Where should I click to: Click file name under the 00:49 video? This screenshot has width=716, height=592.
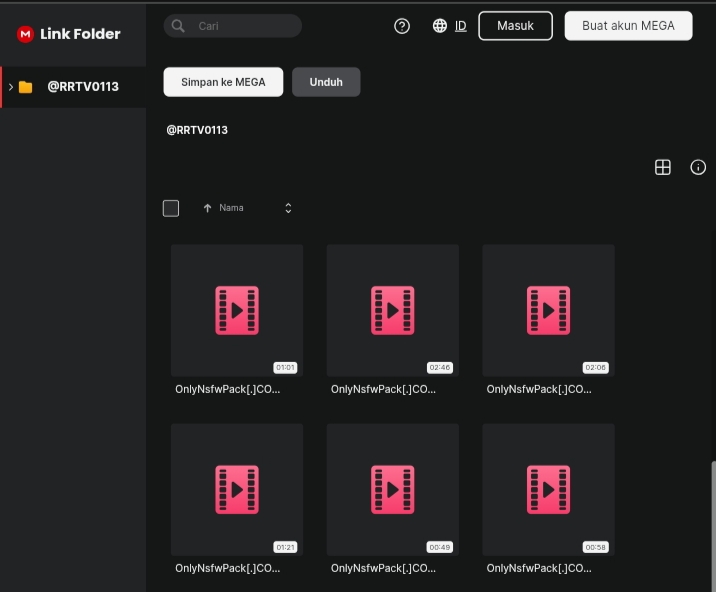tap(383, 568)
